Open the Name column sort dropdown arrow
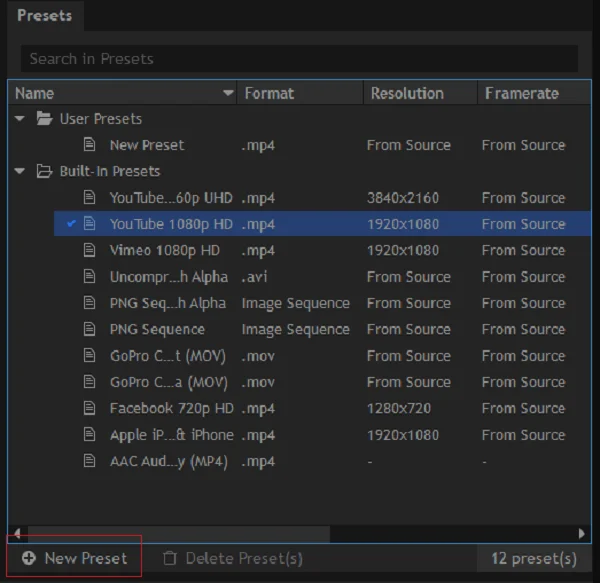This screenshot has height=583, width=600. pos(228,93)
